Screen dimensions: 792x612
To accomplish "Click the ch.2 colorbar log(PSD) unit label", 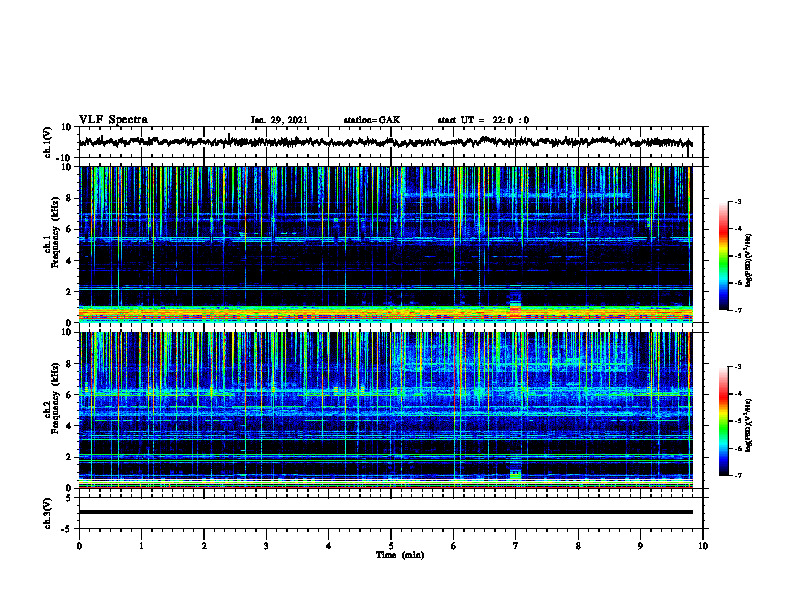I will point(749,426).
